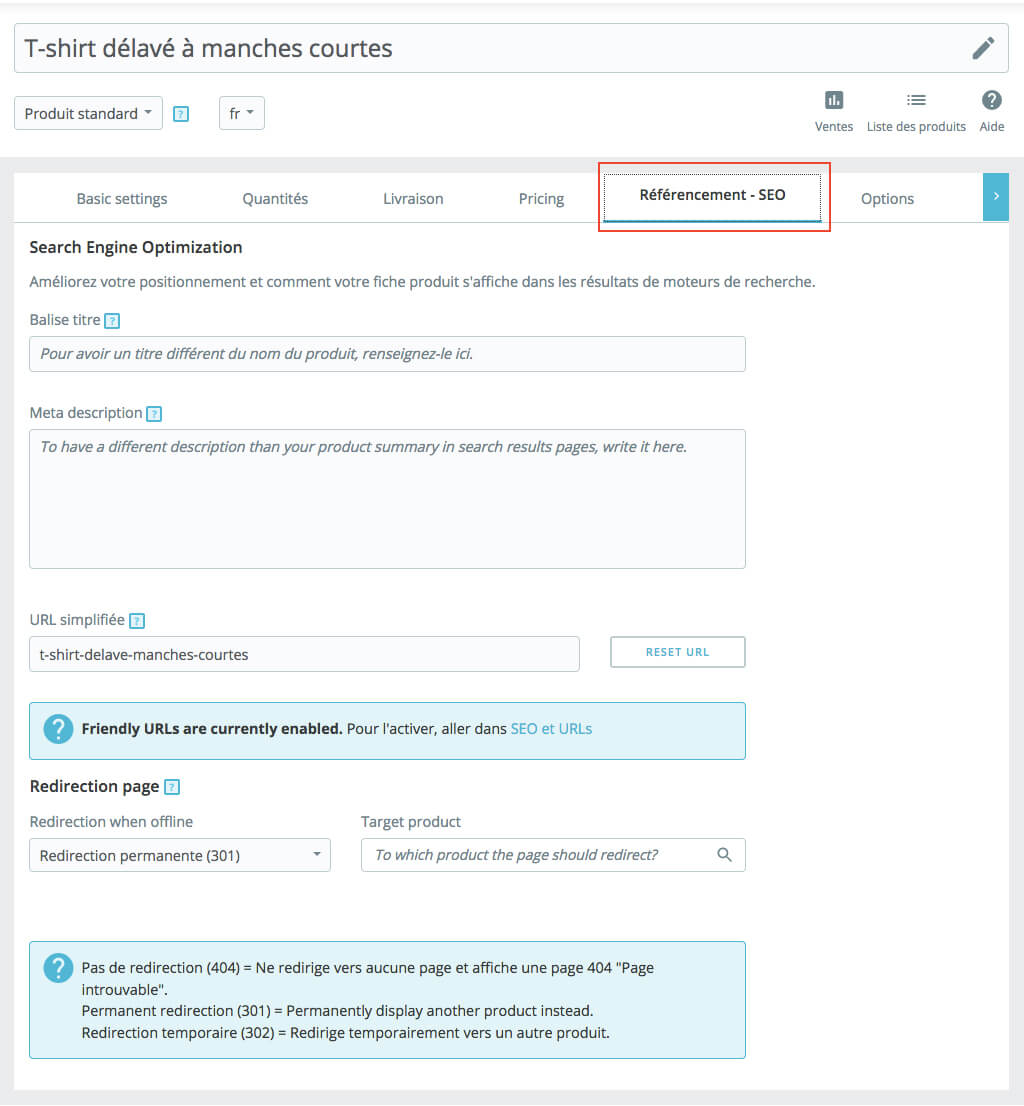The image size is (1024, 1106).
Task: Open the Produit standard type dropdown
Action: (88, 114)
